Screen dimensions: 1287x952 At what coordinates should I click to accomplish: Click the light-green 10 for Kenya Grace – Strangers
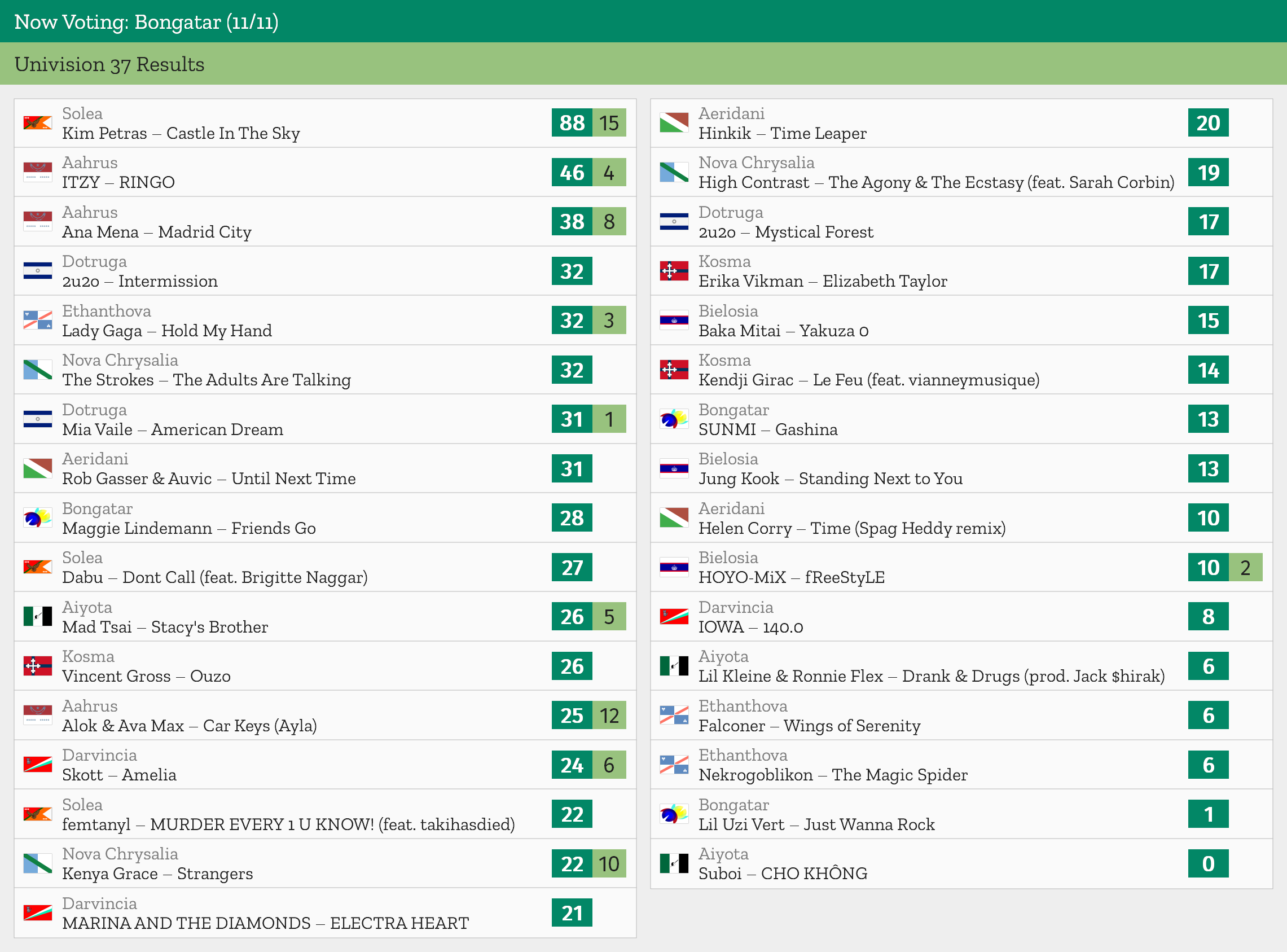tap(609, 863)
